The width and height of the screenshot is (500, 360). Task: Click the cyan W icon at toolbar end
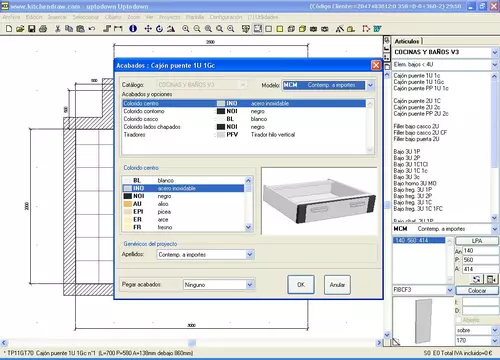click(377, 29)
